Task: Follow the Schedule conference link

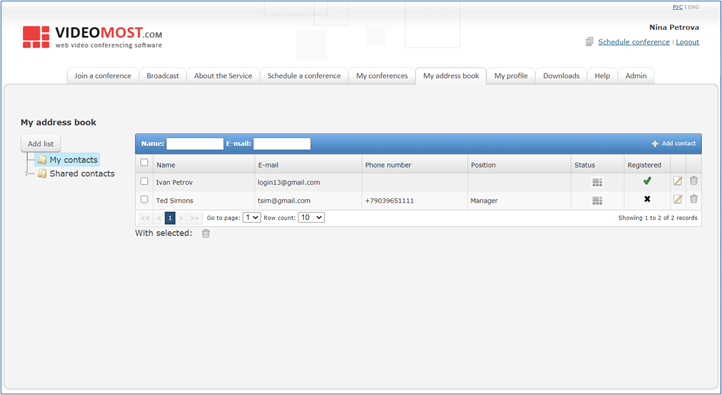Action: click(x=634, y=42)
